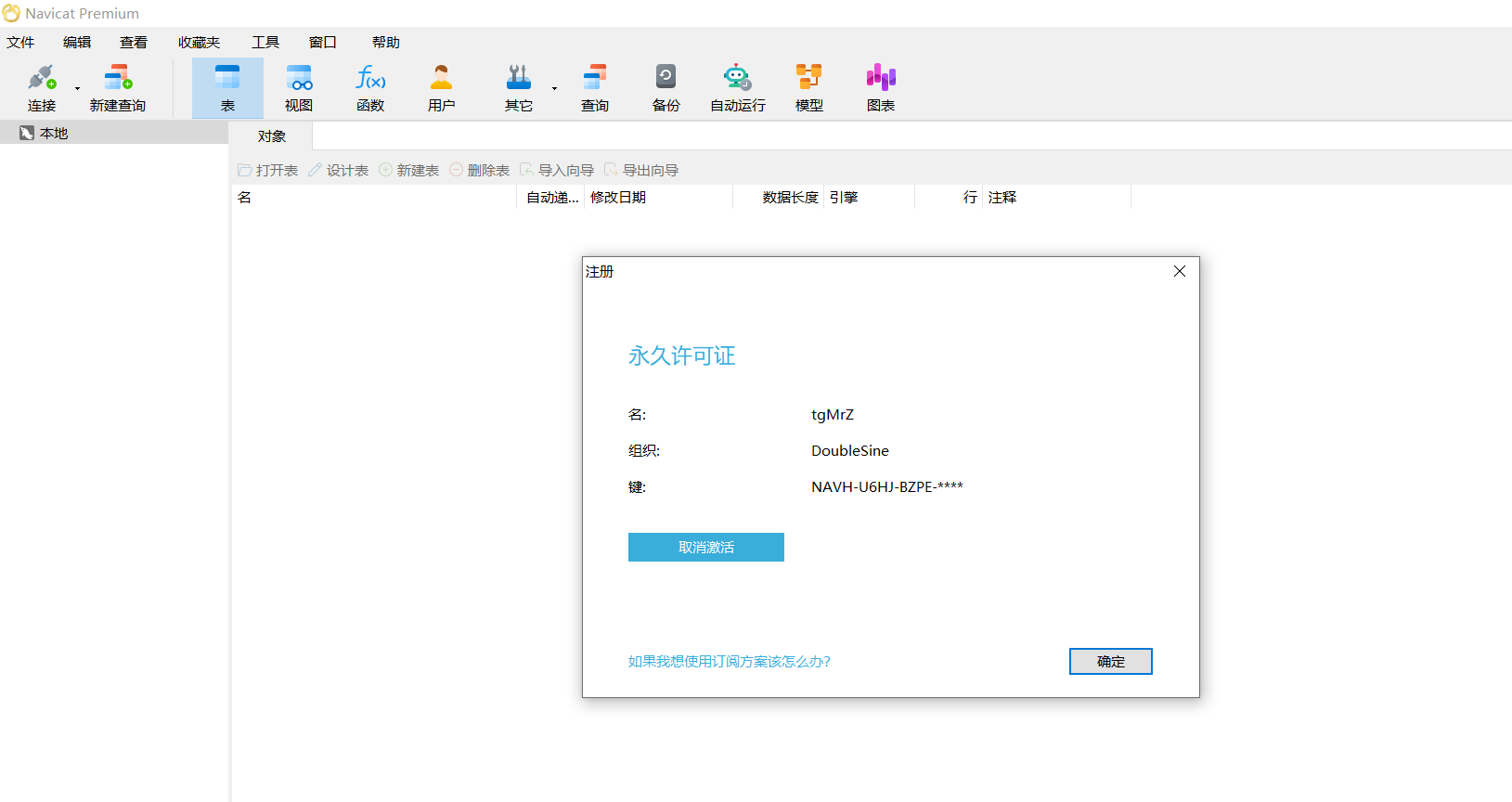Sort by the 数据长度 column header

coord(779,198)
